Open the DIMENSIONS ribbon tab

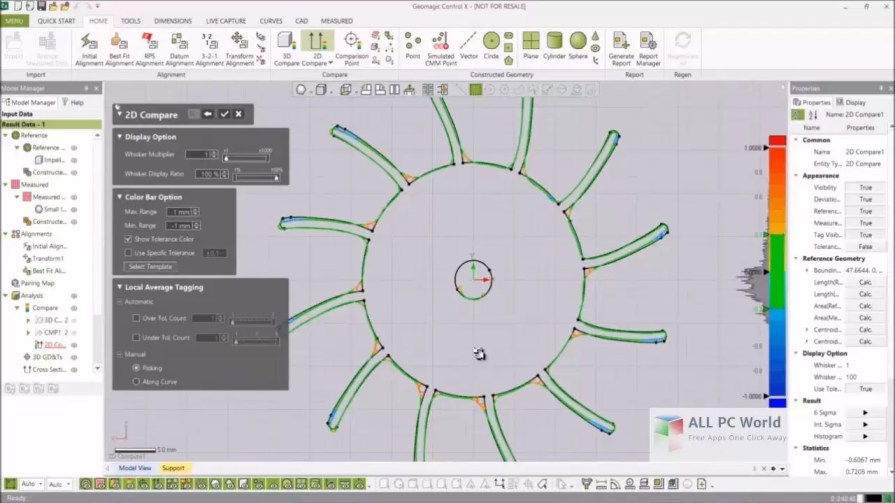click(x=173, y=21)
